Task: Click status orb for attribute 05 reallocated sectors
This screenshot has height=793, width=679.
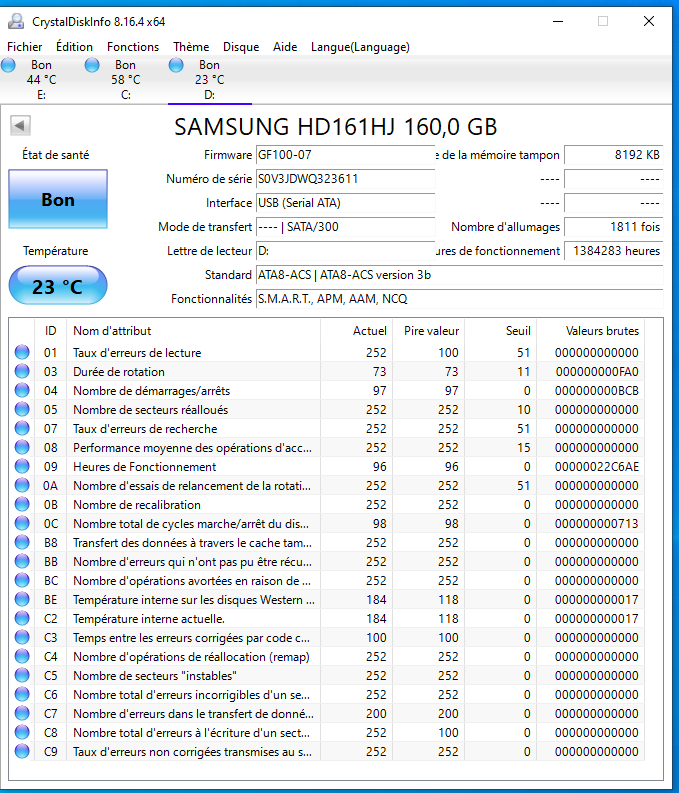Action: pyautogui.click(x=22, y=410)
